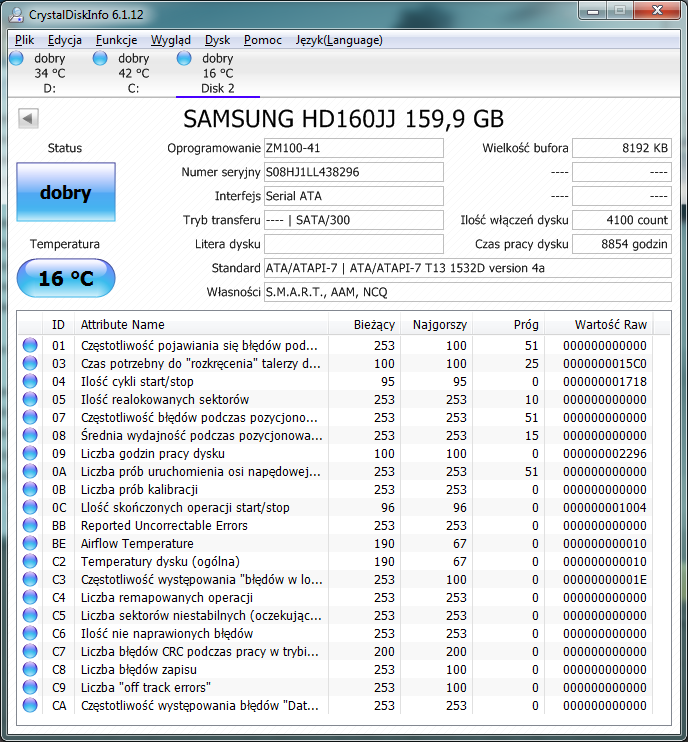
Task: Switch to the C: disk tab
Action: coord(133,73)
